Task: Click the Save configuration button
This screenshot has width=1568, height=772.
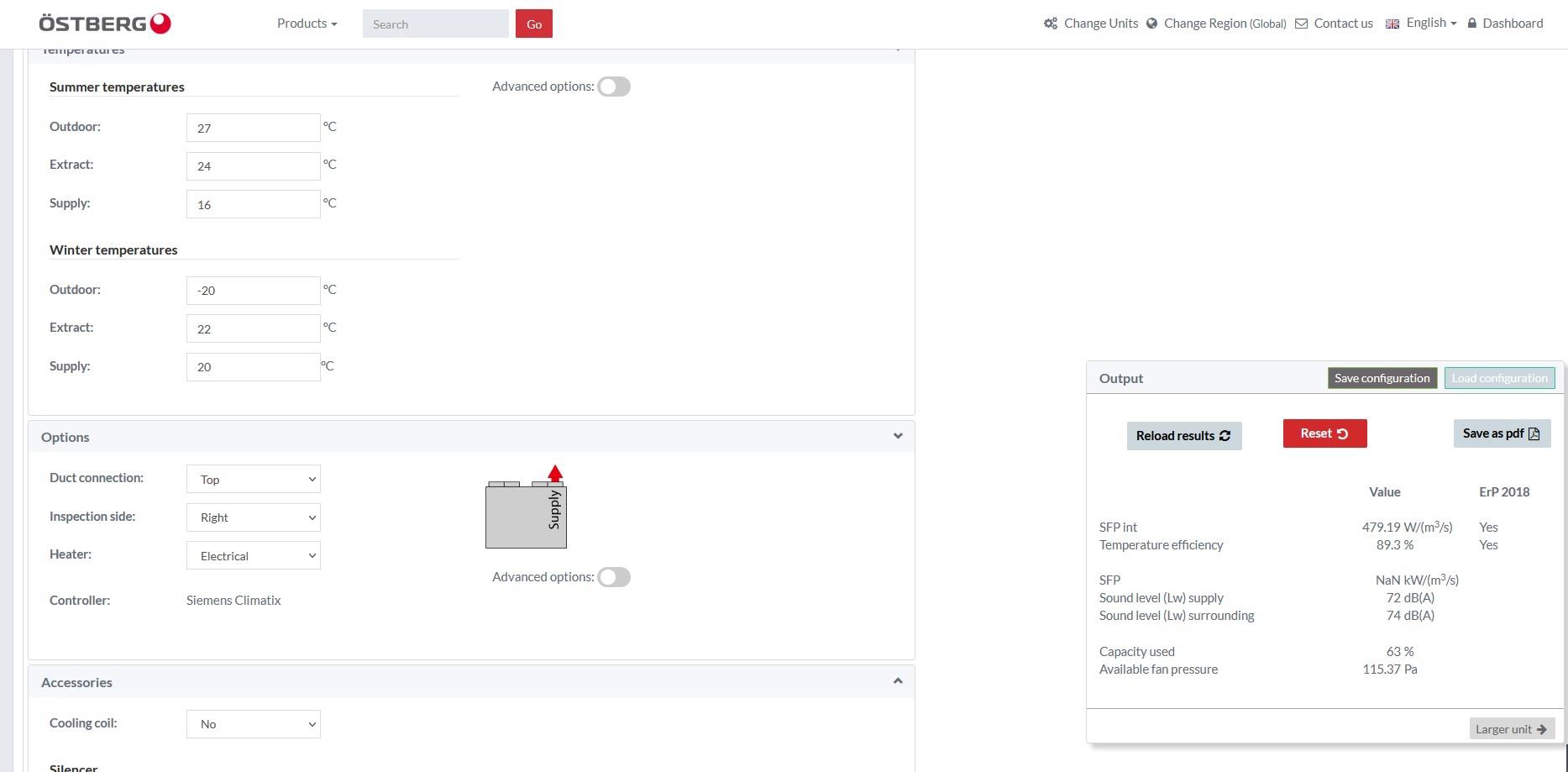Action: (1382, 378)
